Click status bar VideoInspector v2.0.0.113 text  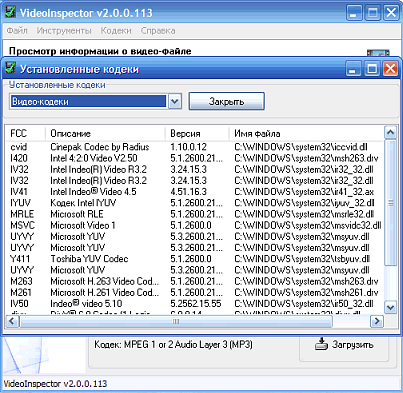(55, 384)
